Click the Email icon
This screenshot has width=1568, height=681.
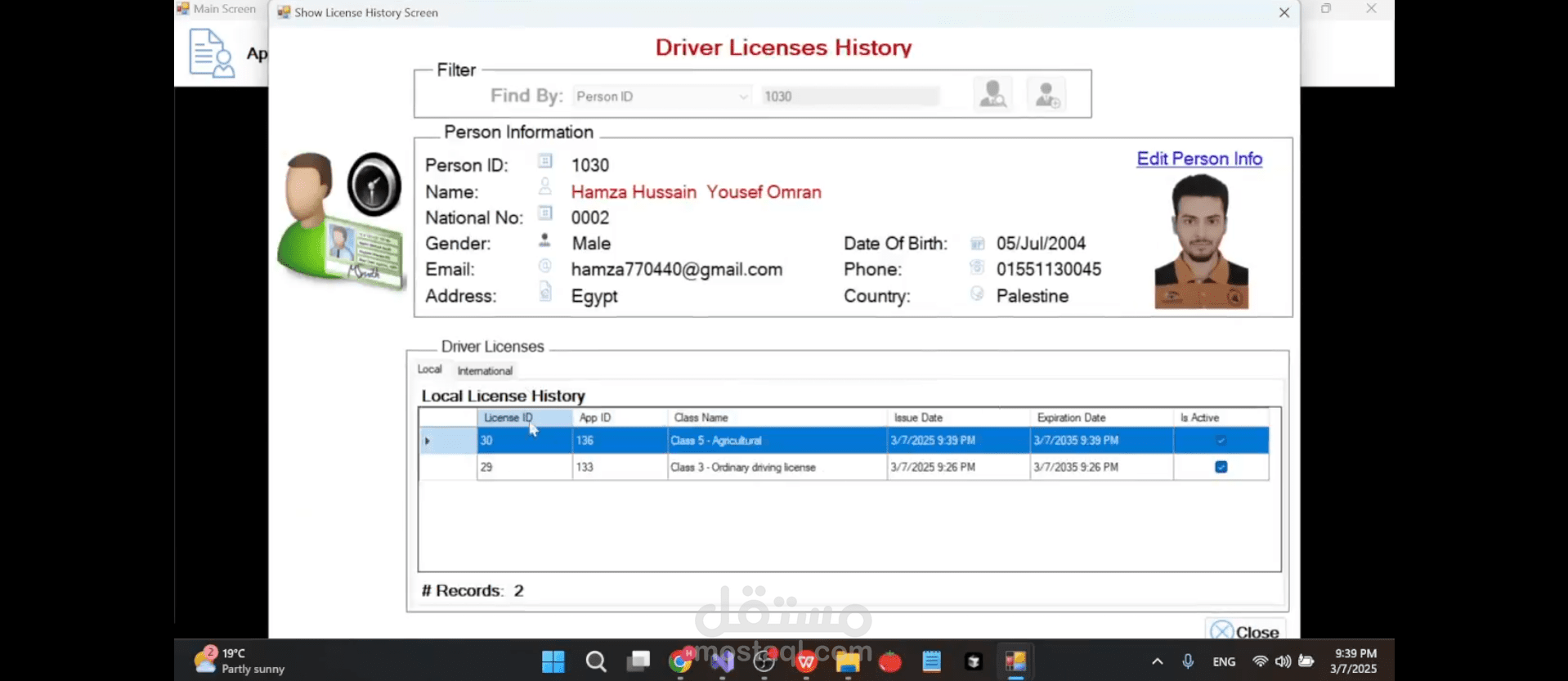click(x=545, y=266)
